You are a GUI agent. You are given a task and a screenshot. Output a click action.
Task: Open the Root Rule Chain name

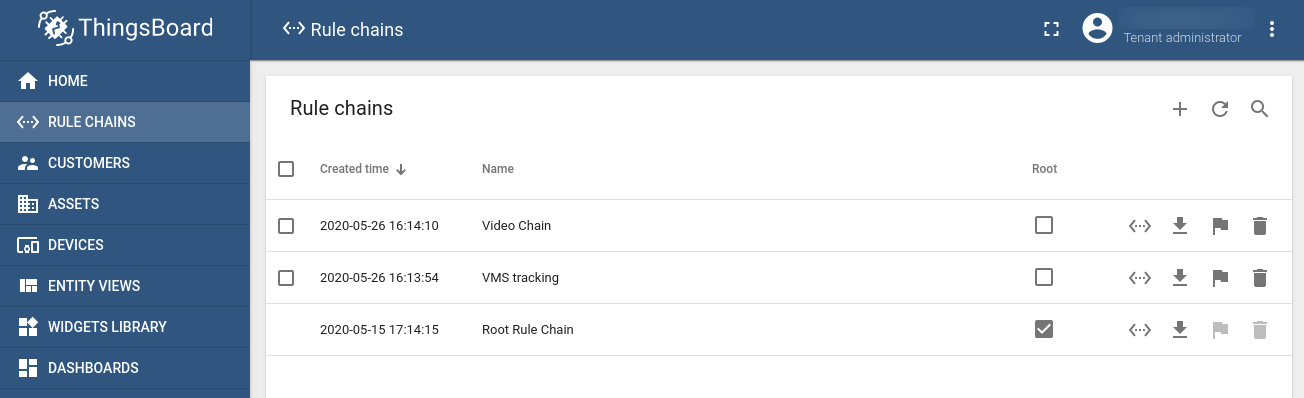(x=528, y=330)
